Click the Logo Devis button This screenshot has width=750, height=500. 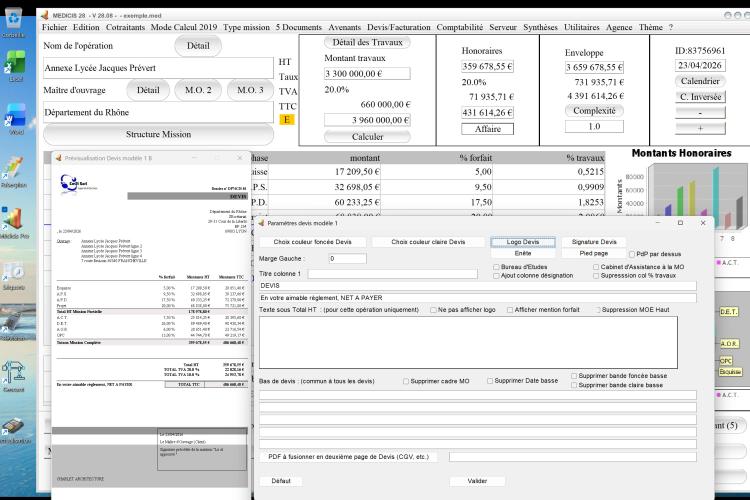pos(523,242)
